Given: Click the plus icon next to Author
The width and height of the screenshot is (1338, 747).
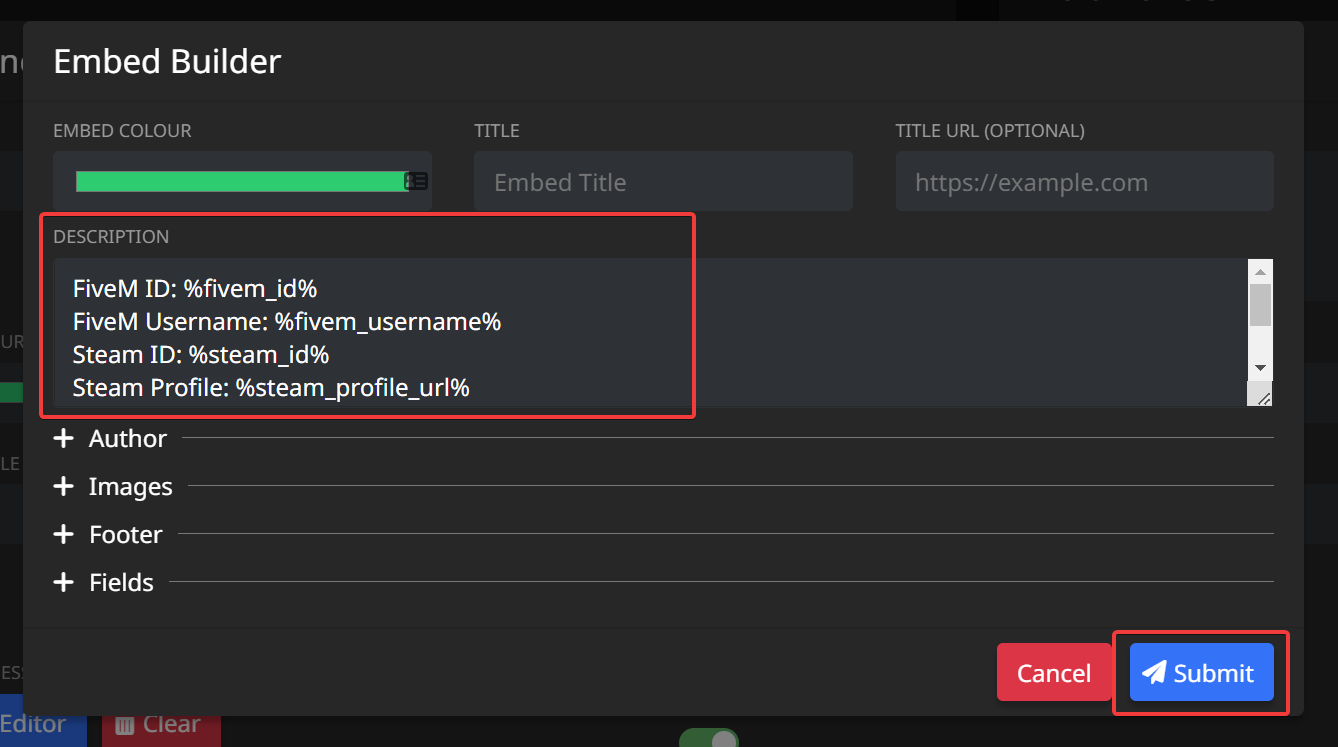Looking at the screenshot, I should pos(63,438).
